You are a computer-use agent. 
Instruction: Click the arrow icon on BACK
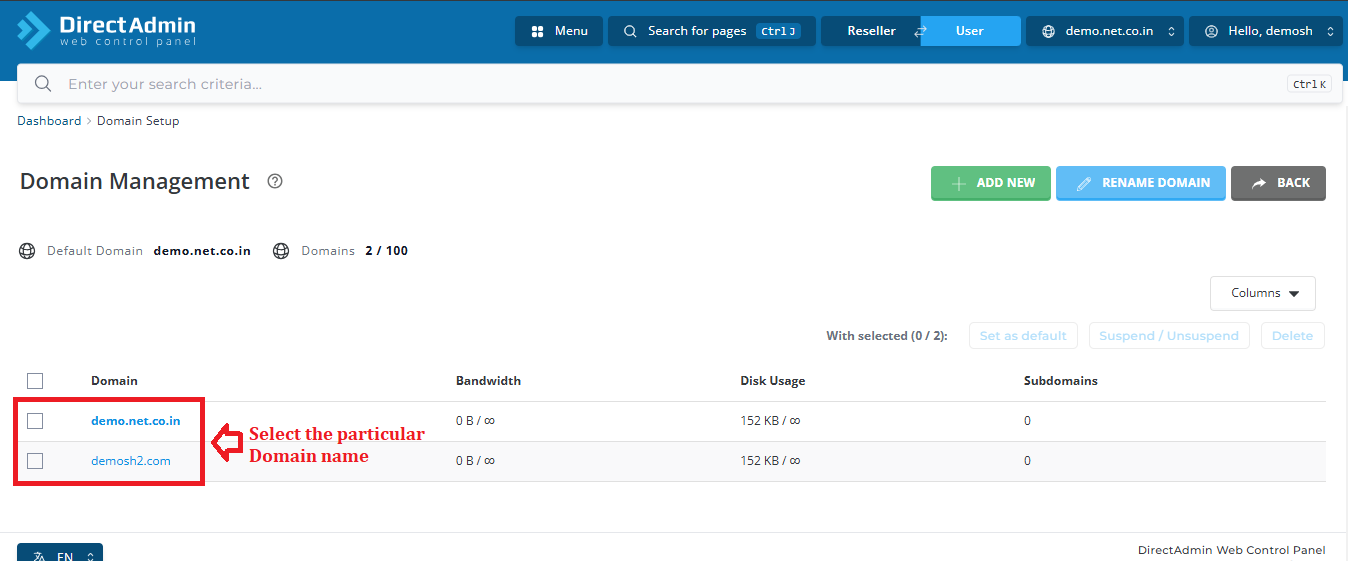pos(1259,184)
